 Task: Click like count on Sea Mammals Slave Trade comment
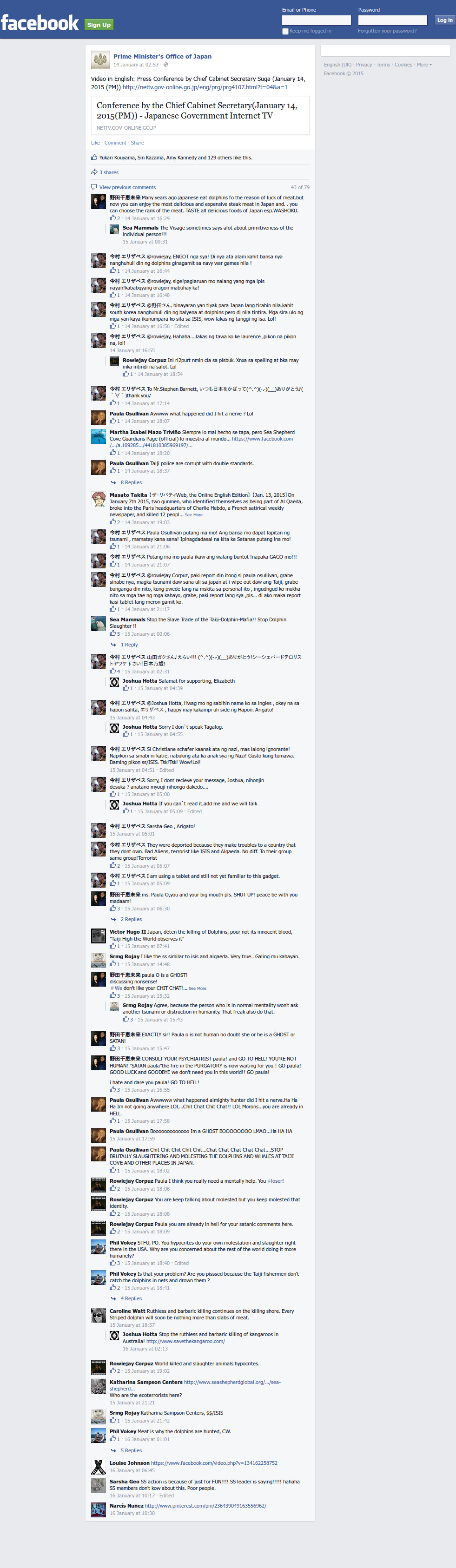115,633
